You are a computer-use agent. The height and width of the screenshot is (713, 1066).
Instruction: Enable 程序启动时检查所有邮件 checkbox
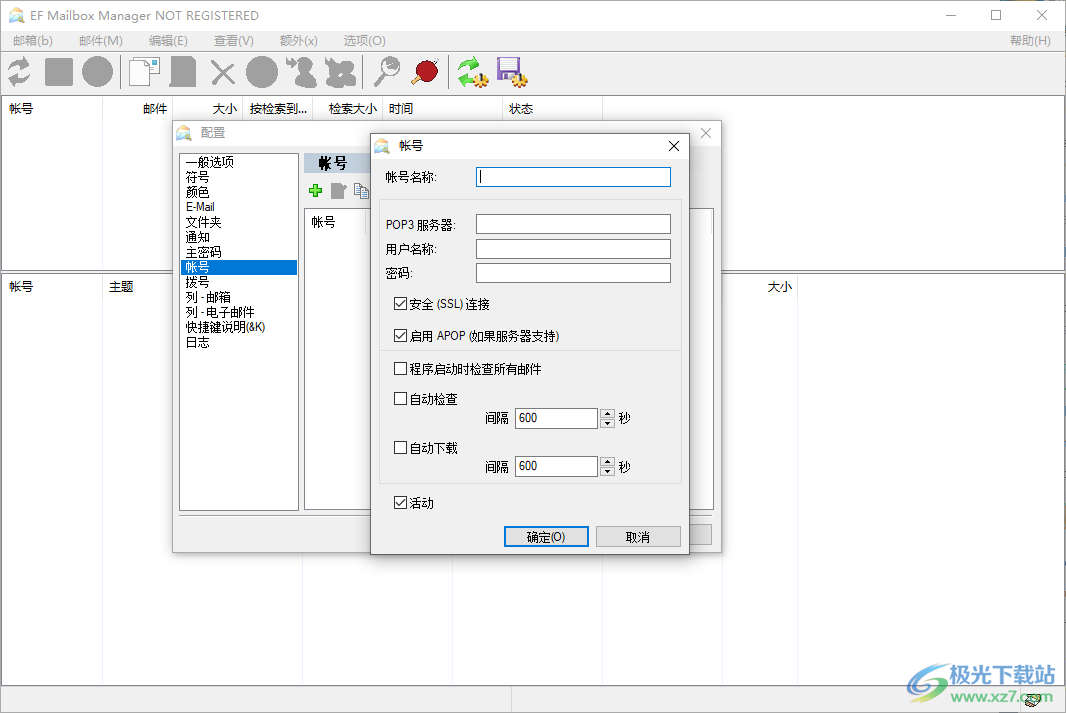point(400,369)
